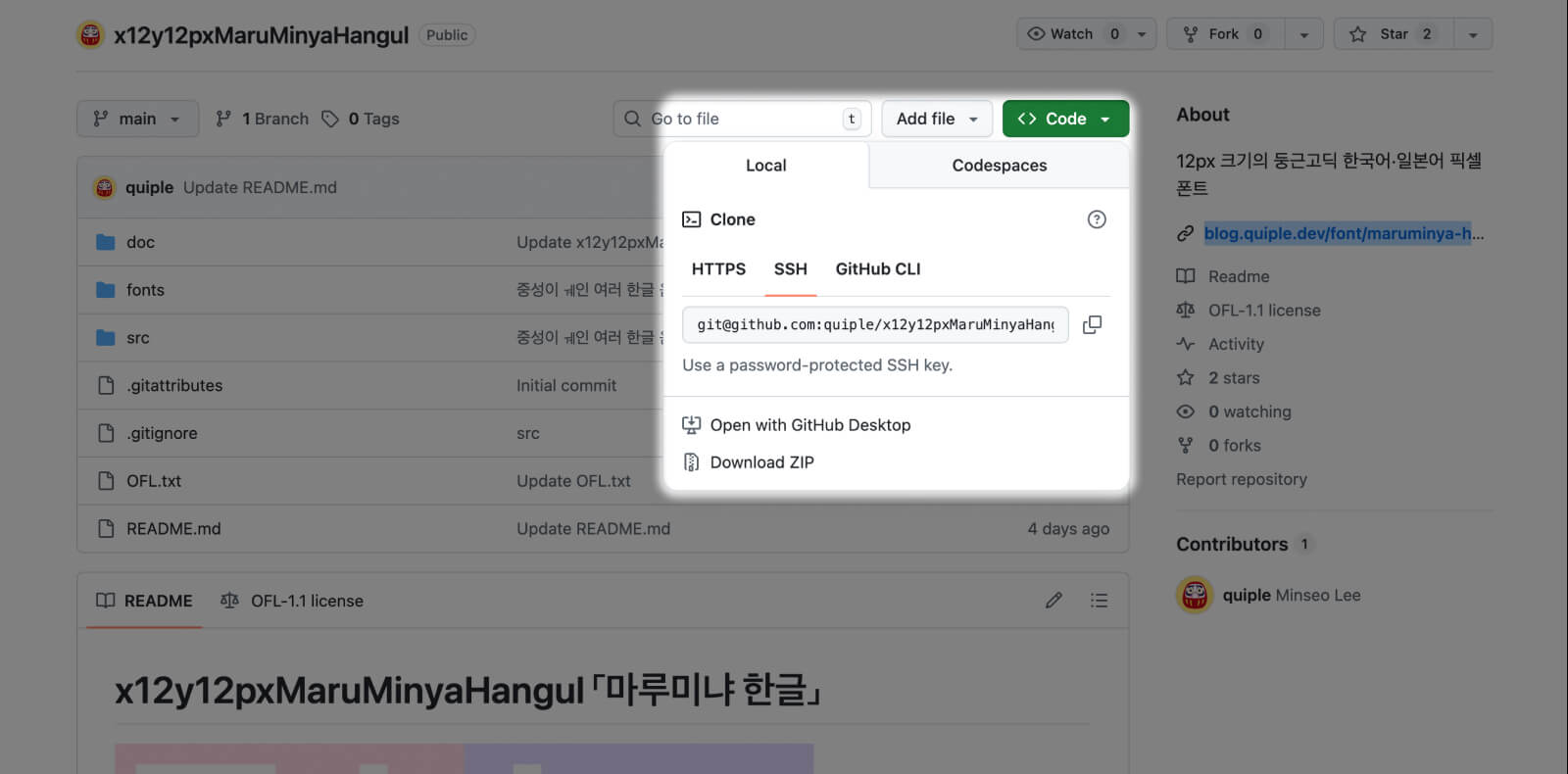Select the HTTPS clone tab
Screen dimensions: 1568x774
[x=718, y=269]
